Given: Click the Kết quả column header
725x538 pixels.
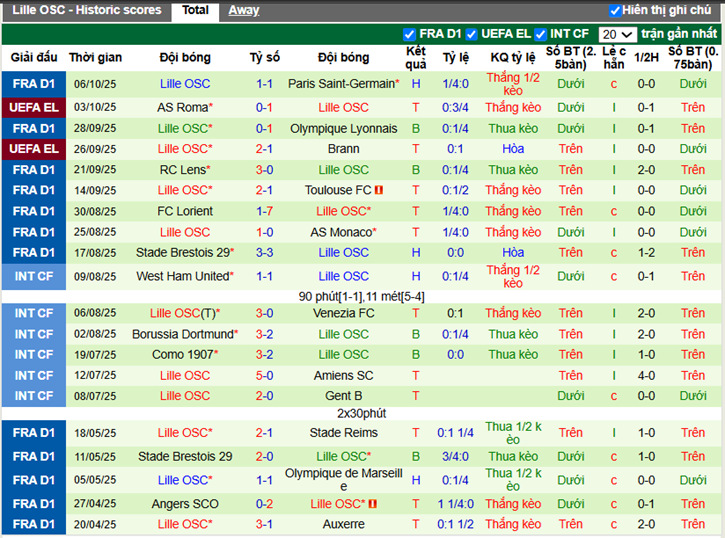Looking at the screenshot, I should (416, 58).
